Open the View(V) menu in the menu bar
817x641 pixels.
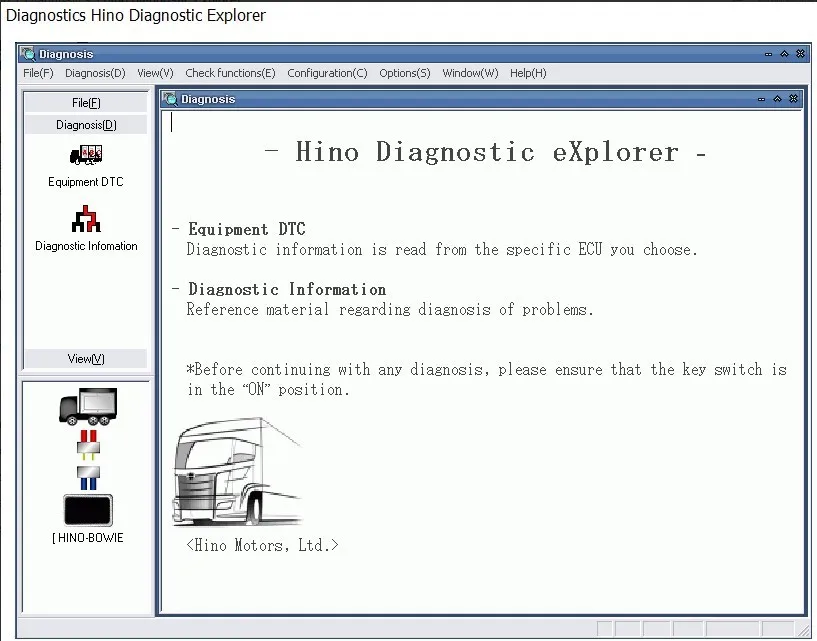[155, 73]
